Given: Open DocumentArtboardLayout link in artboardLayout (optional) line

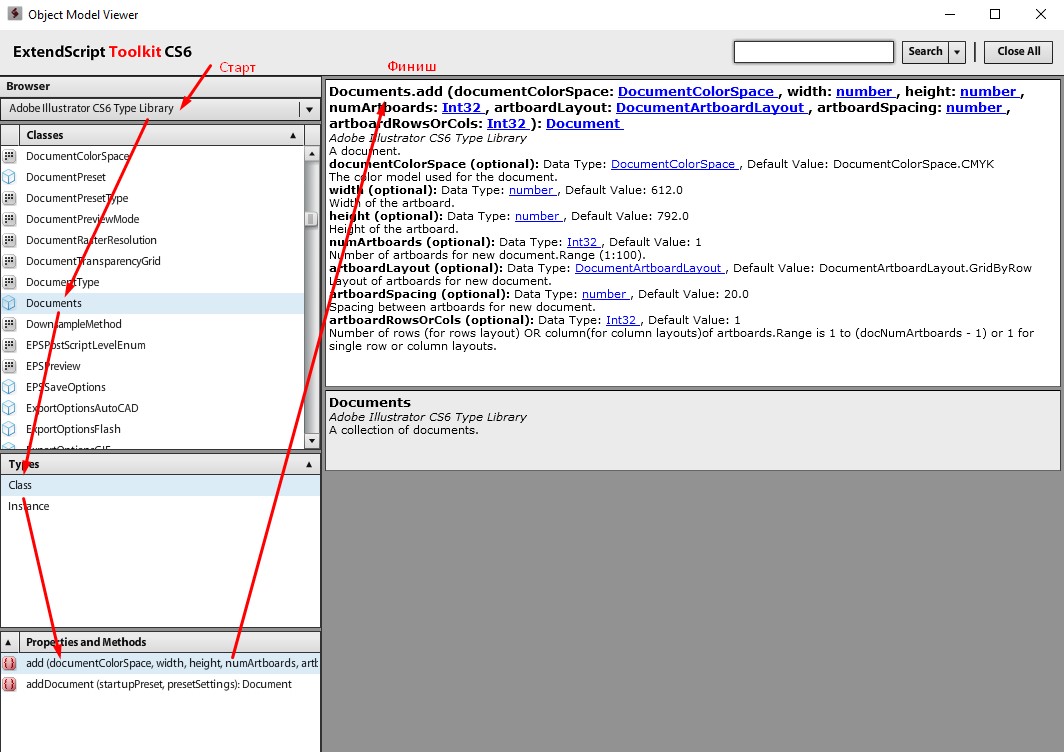Looking at the screenshot, I should [648, 268].
